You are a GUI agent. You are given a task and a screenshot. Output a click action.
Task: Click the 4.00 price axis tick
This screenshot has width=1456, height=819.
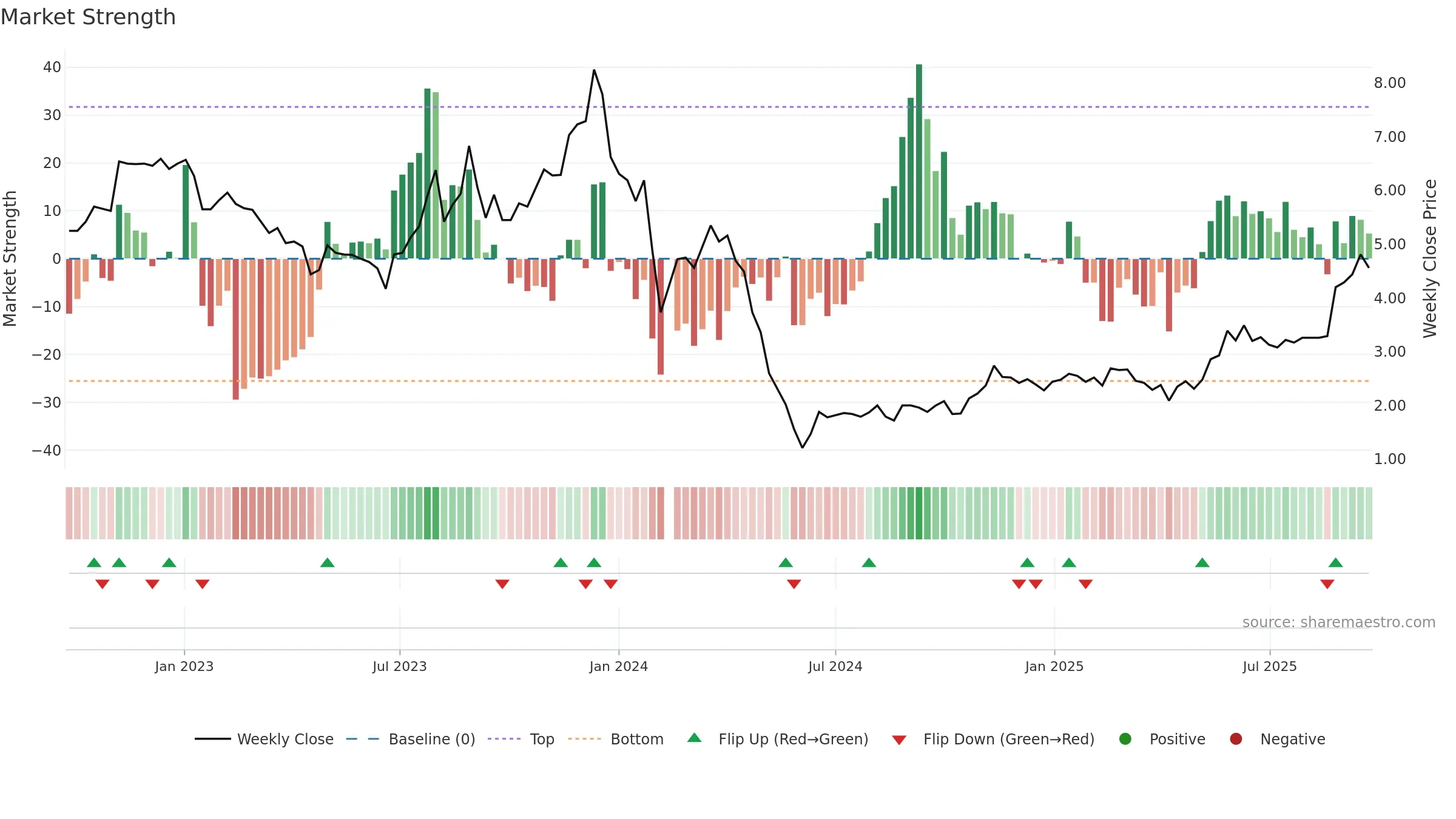pyautogui.click(x=1390, y=298)
